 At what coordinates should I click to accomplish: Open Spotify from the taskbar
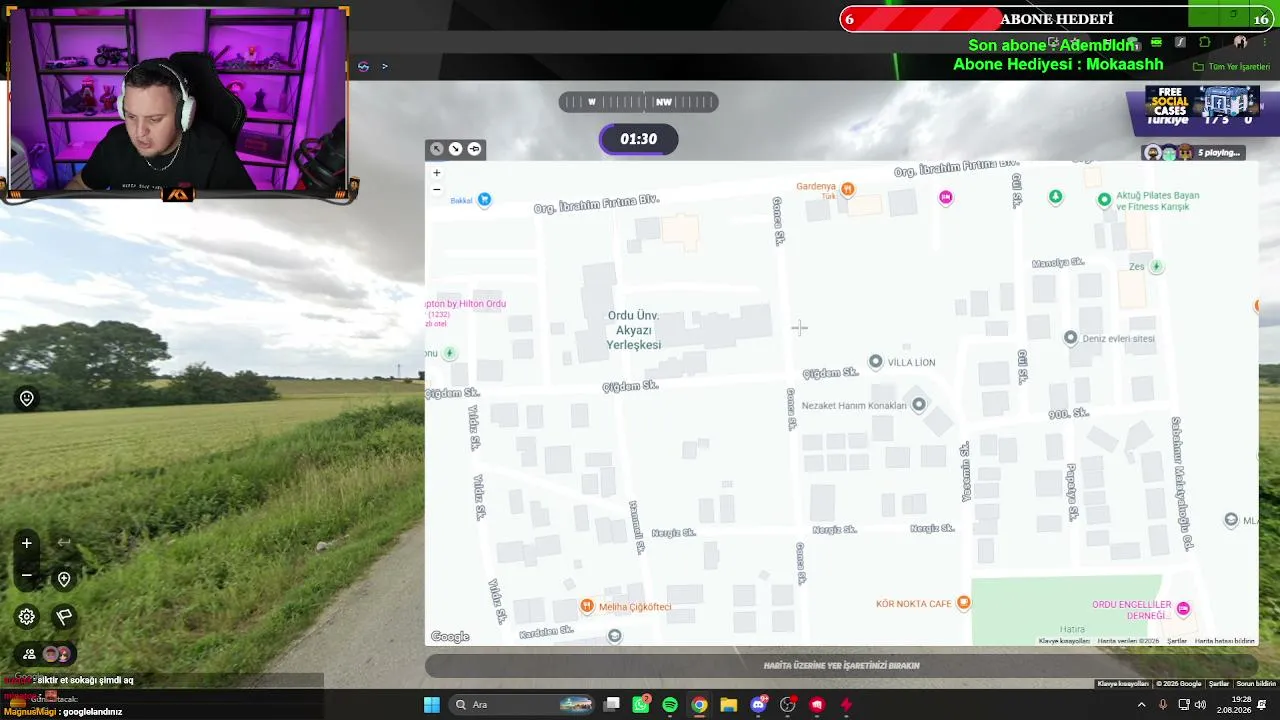click(670, 705)
